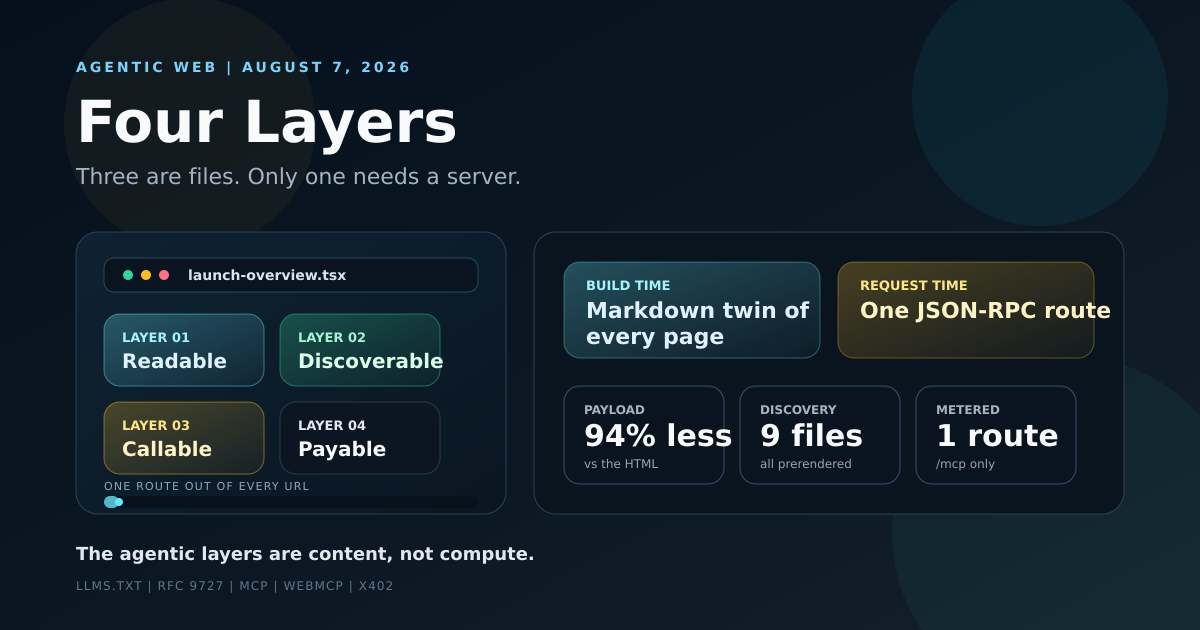The width and height of the screenshot is (1200, 630).
Task: Click subtitle 'Three are files. Only one needs a server.'
Action: point(298,177)
